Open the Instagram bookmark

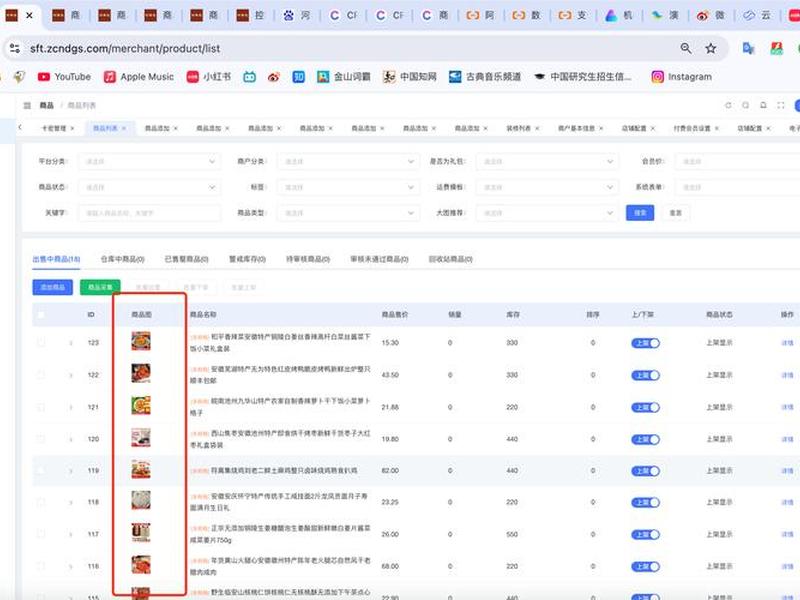tap(682, 77)
